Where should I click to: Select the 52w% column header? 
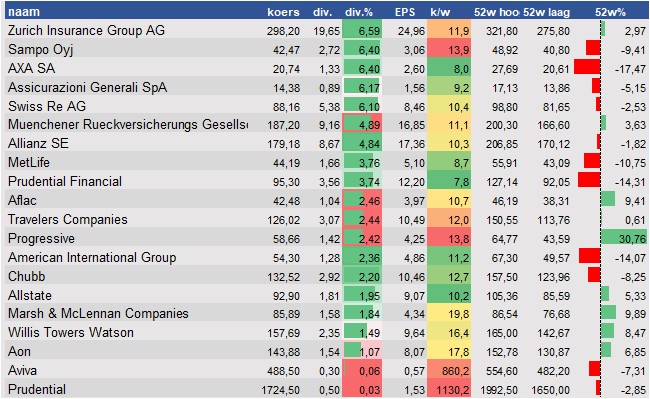tap(610, 12)
